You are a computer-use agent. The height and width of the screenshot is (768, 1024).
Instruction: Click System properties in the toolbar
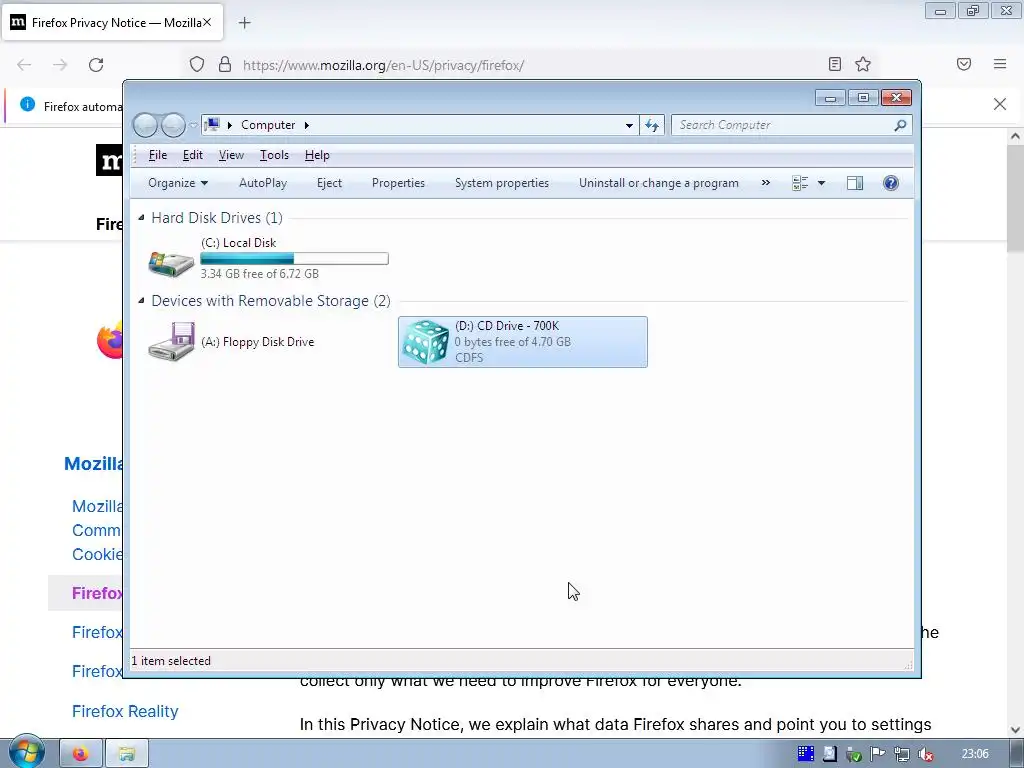(x=502, y=183)
